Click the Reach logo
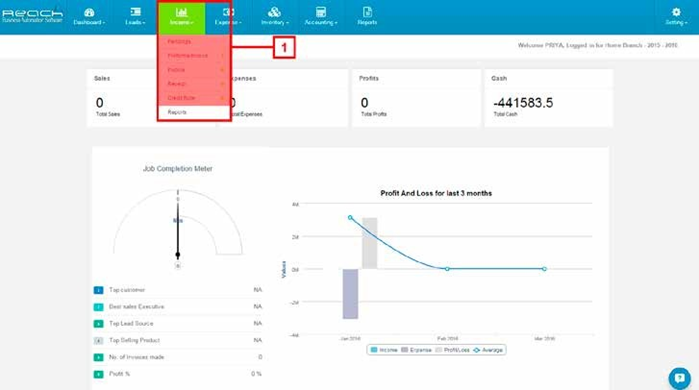 pos(32,16)
